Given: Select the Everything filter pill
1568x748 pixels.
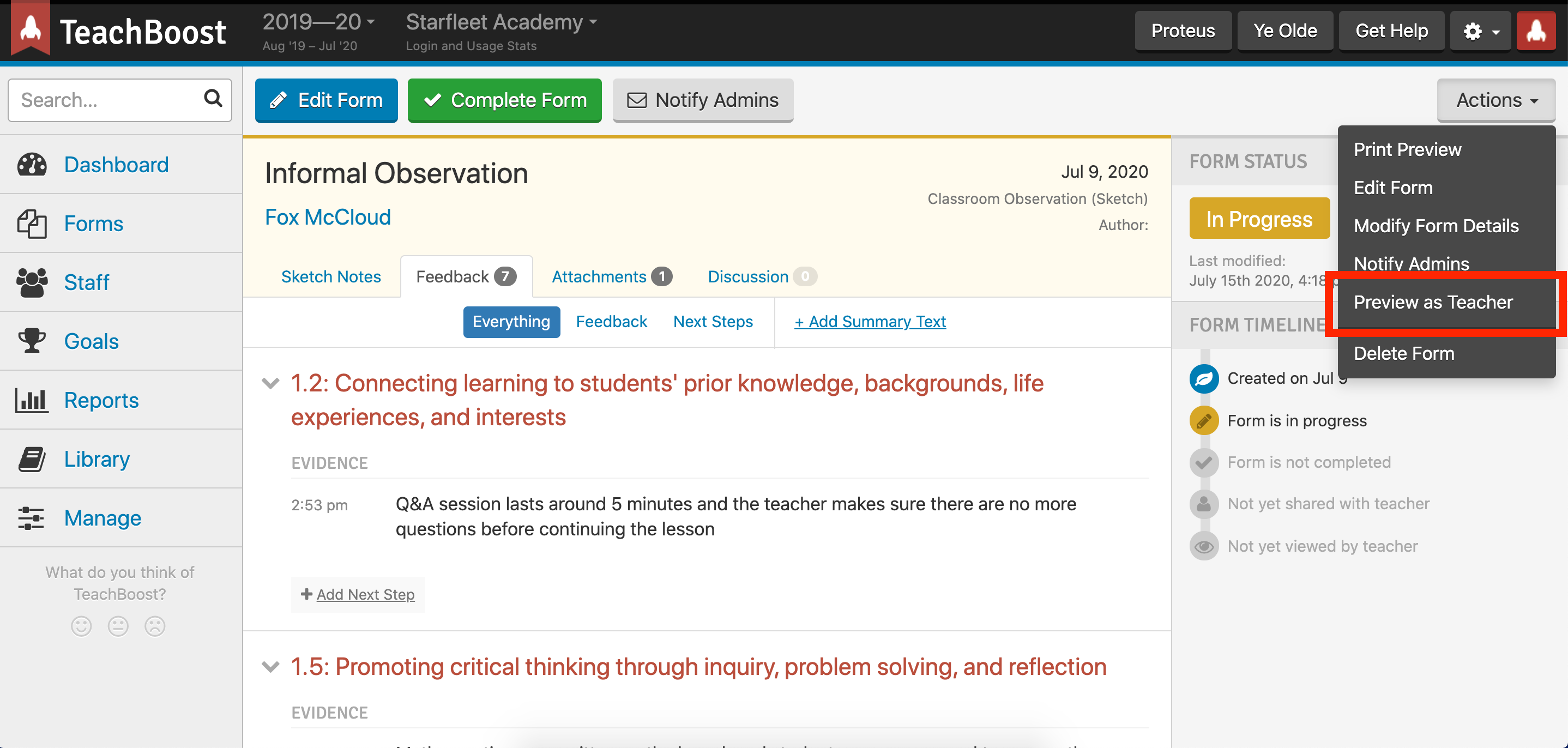Looking at the screenshot, I should tap(511, 321).
